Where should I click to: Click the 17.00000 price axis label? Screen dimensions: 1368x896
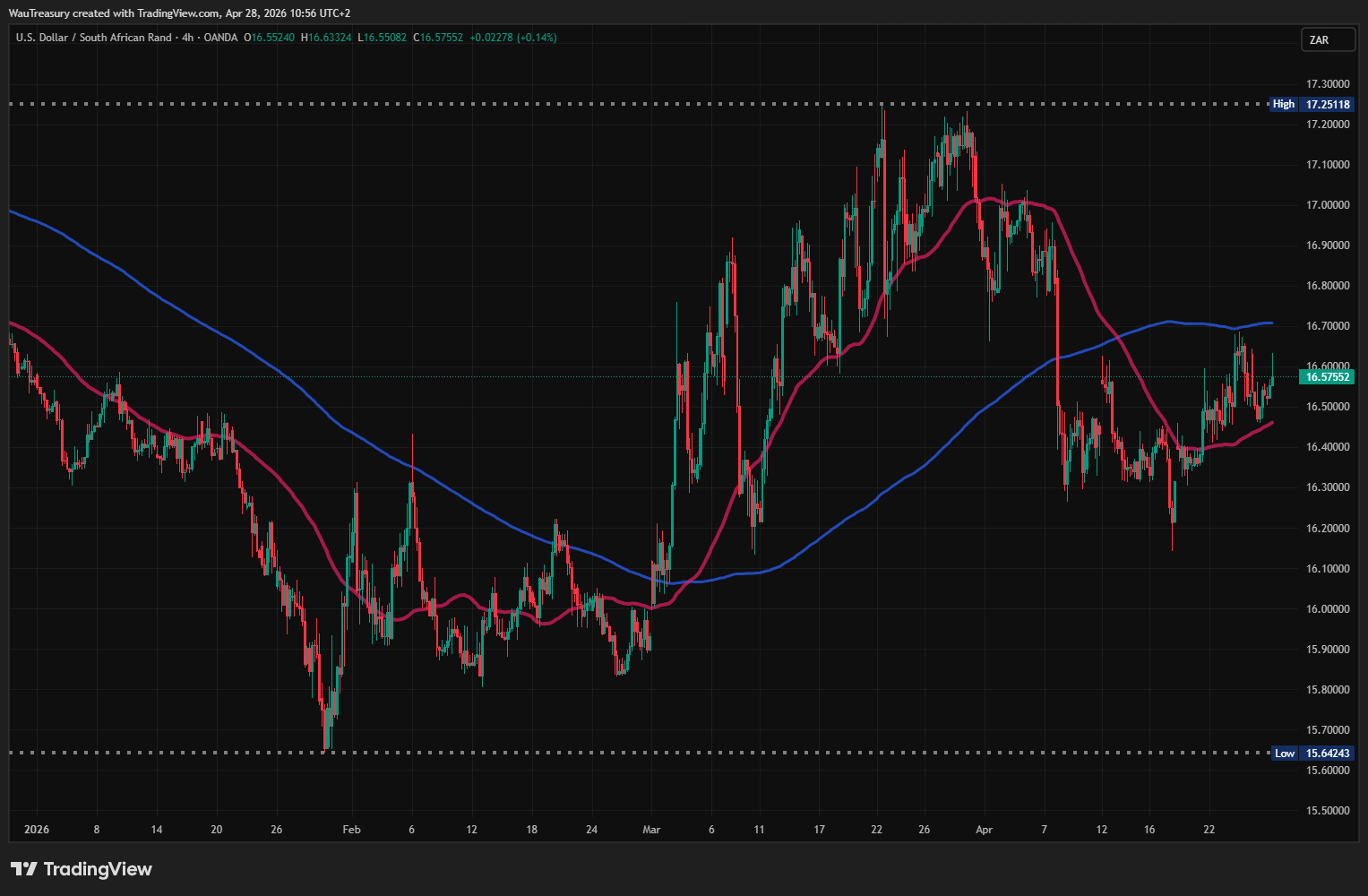[x=1328, y=205]
